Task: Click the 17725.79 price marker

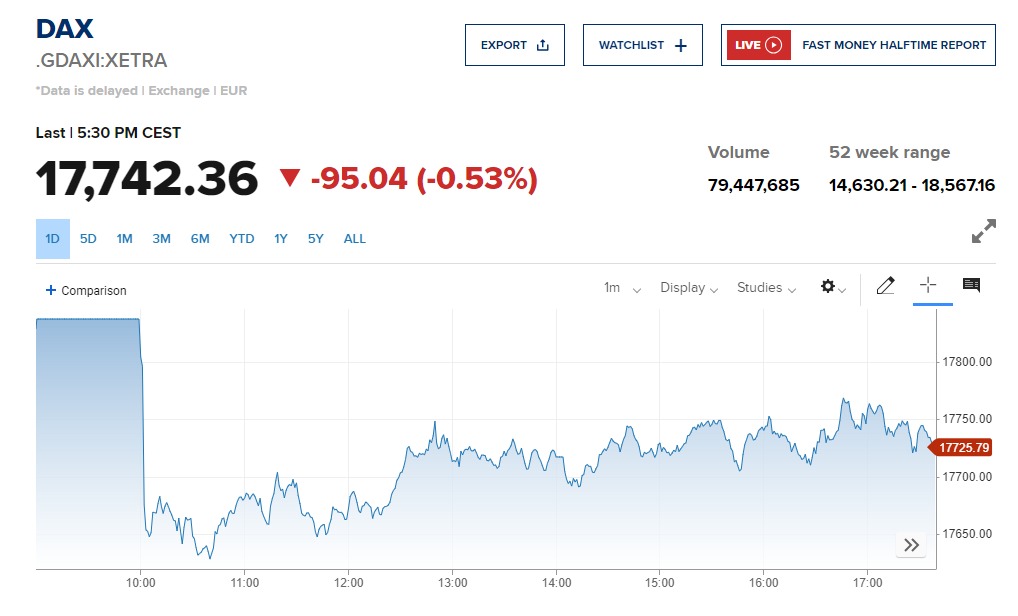Action: (964, 447)
